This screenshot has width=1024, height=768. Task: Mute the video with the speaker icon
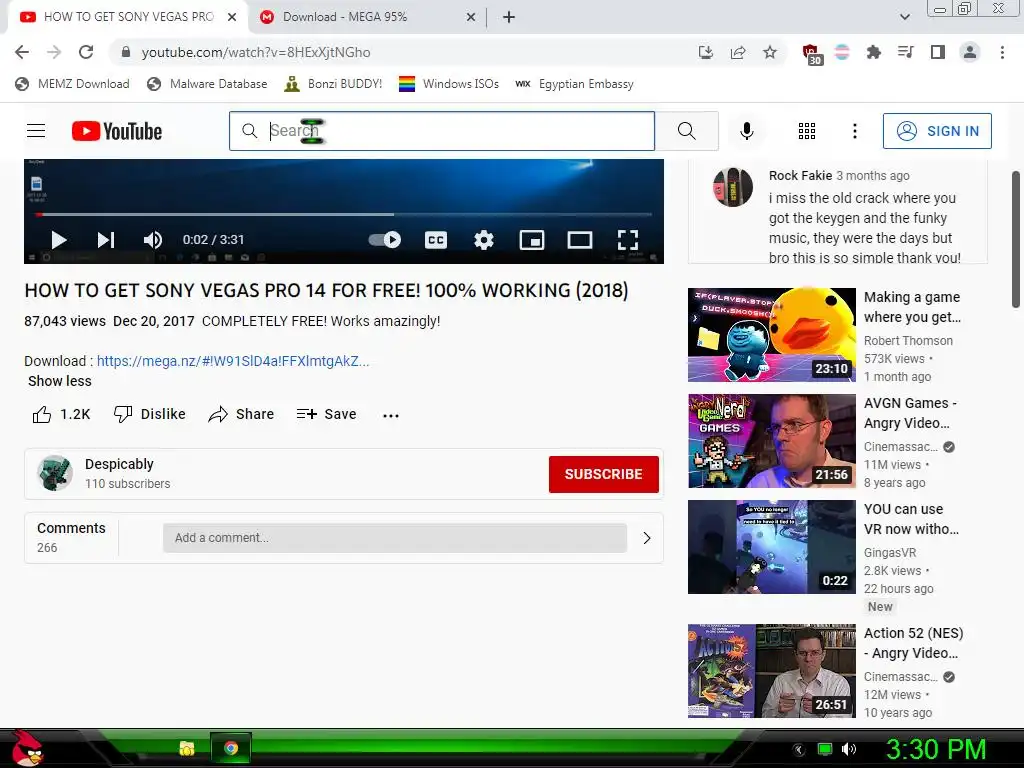pos(153,240)
